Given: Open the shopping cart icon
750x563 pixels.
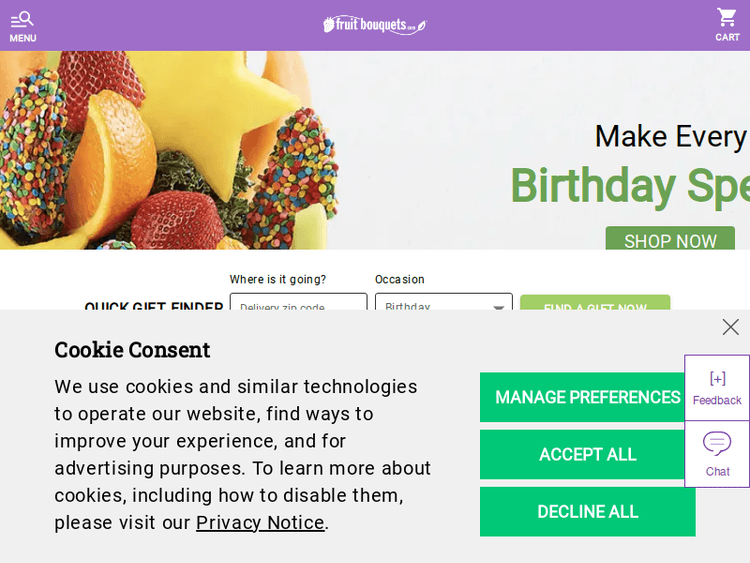Looking at the screenshot, I should click(727, 18).
